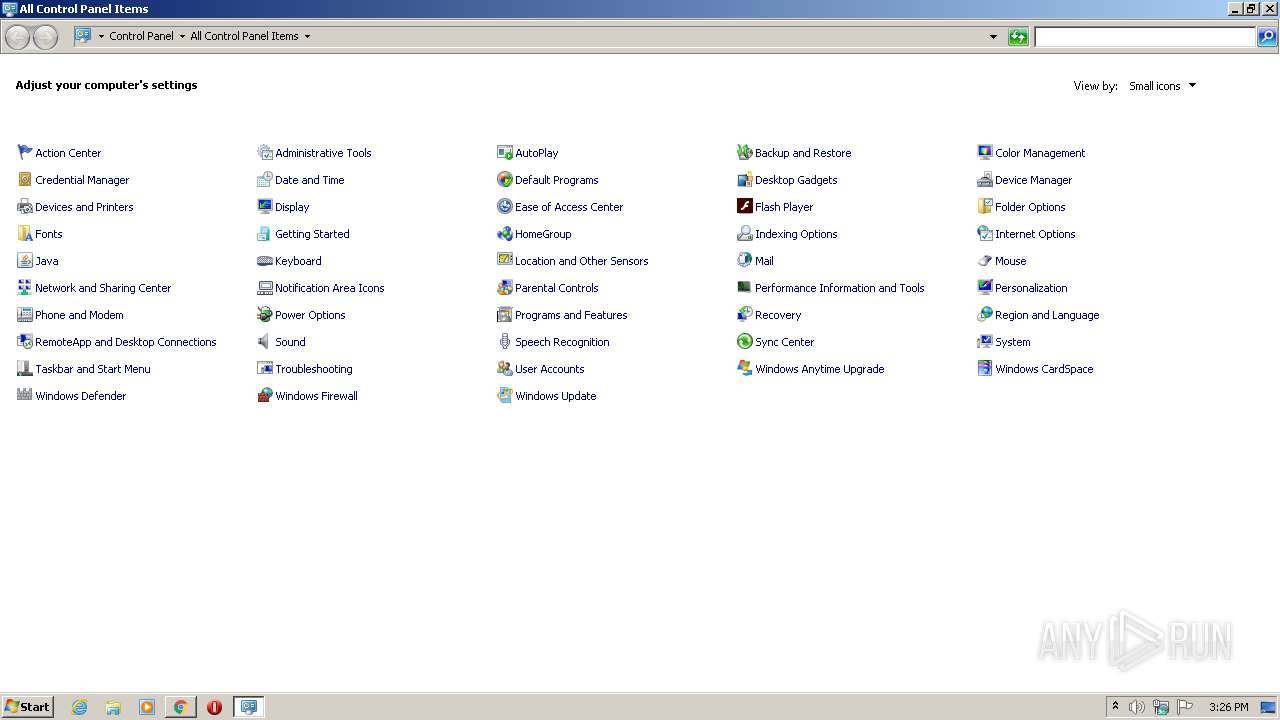Launch Internet Explorer from the taskbar

pos(79,707)
